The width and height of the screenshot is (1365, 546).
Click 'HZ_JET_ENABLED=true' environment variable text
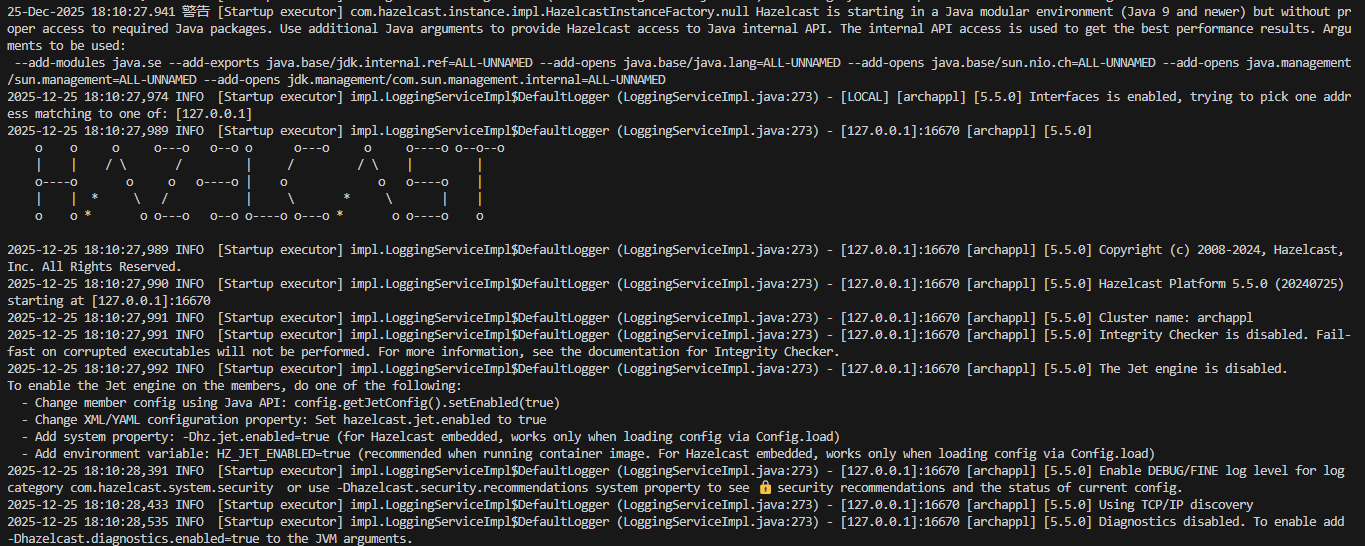(x=283, y=454)
